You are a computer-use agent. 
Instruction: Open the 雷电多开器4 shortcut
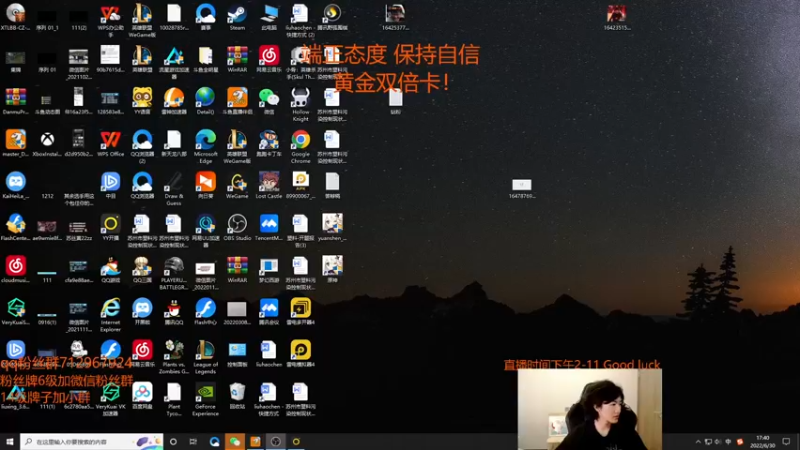(x=301, y=312)
